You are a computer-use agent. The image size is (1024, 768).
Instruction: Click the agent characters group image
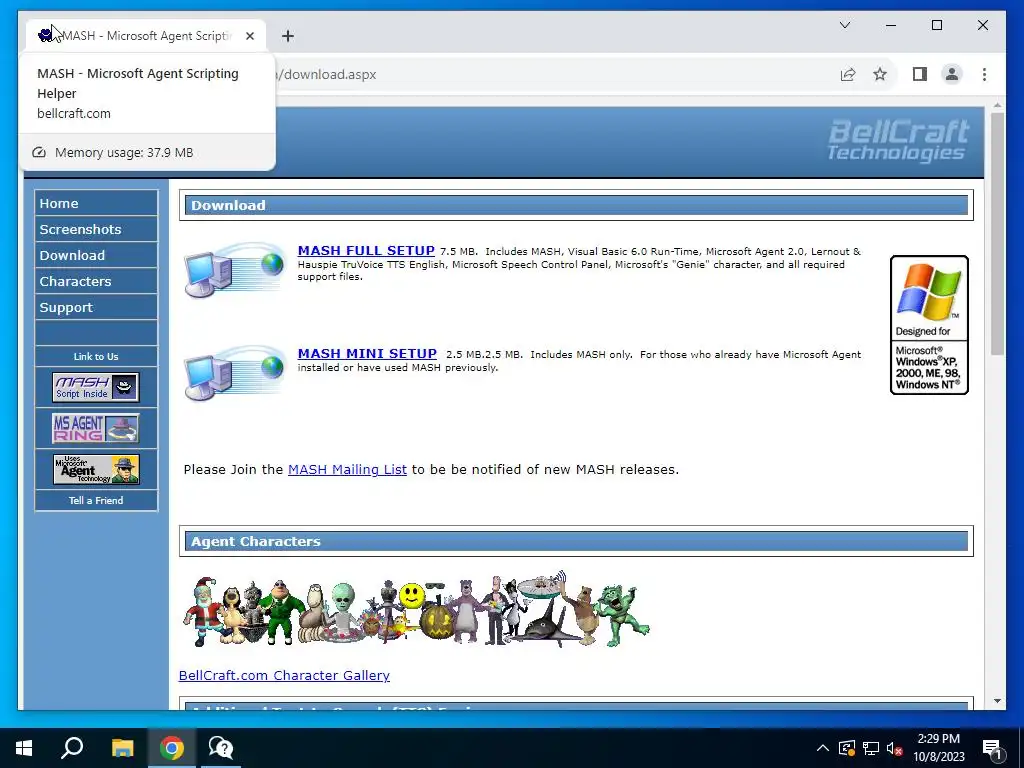click(416, 609)
